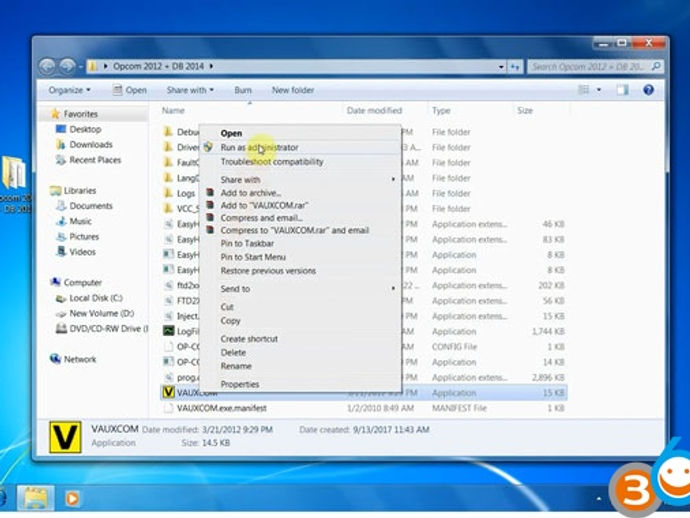Click the Back navigation arrow button
The image size is (690, 518).
[x=48, y=66]
